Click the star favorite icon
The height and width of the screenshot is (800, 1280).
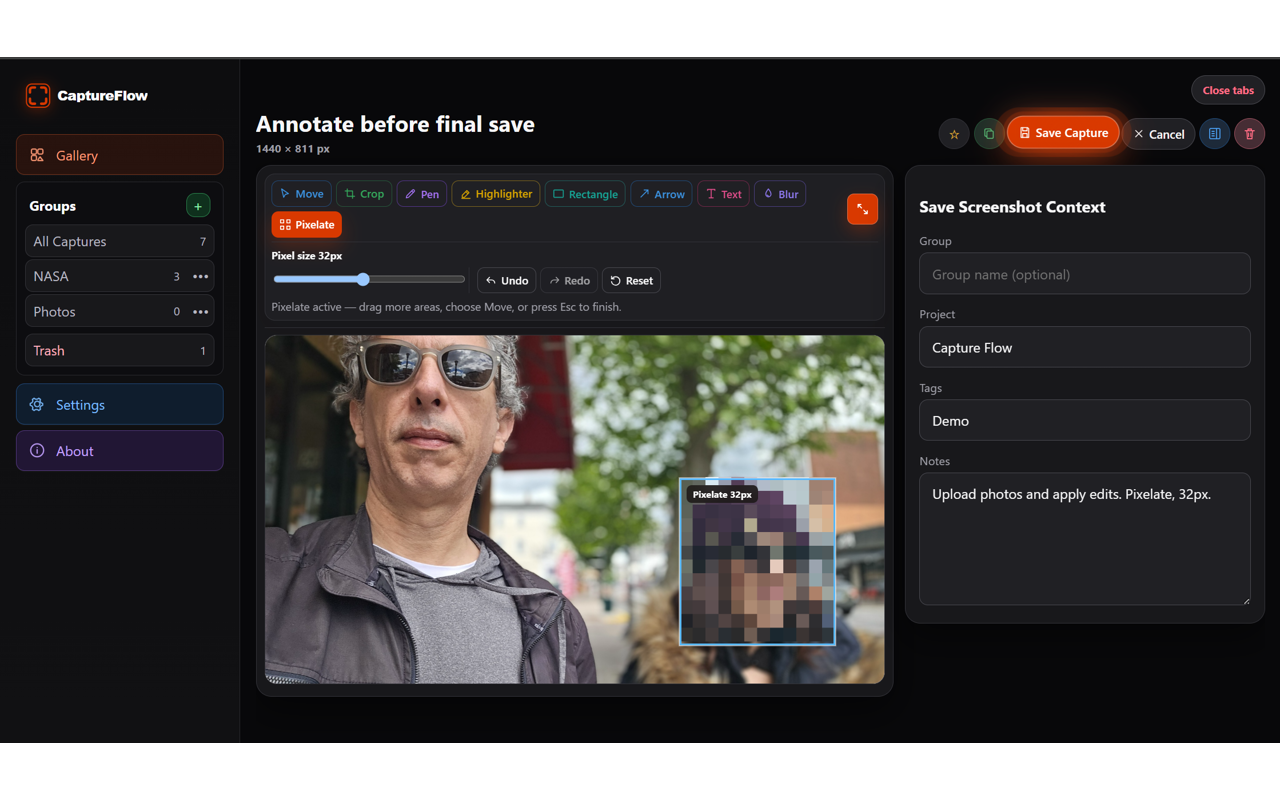click(x=954, y=134)
